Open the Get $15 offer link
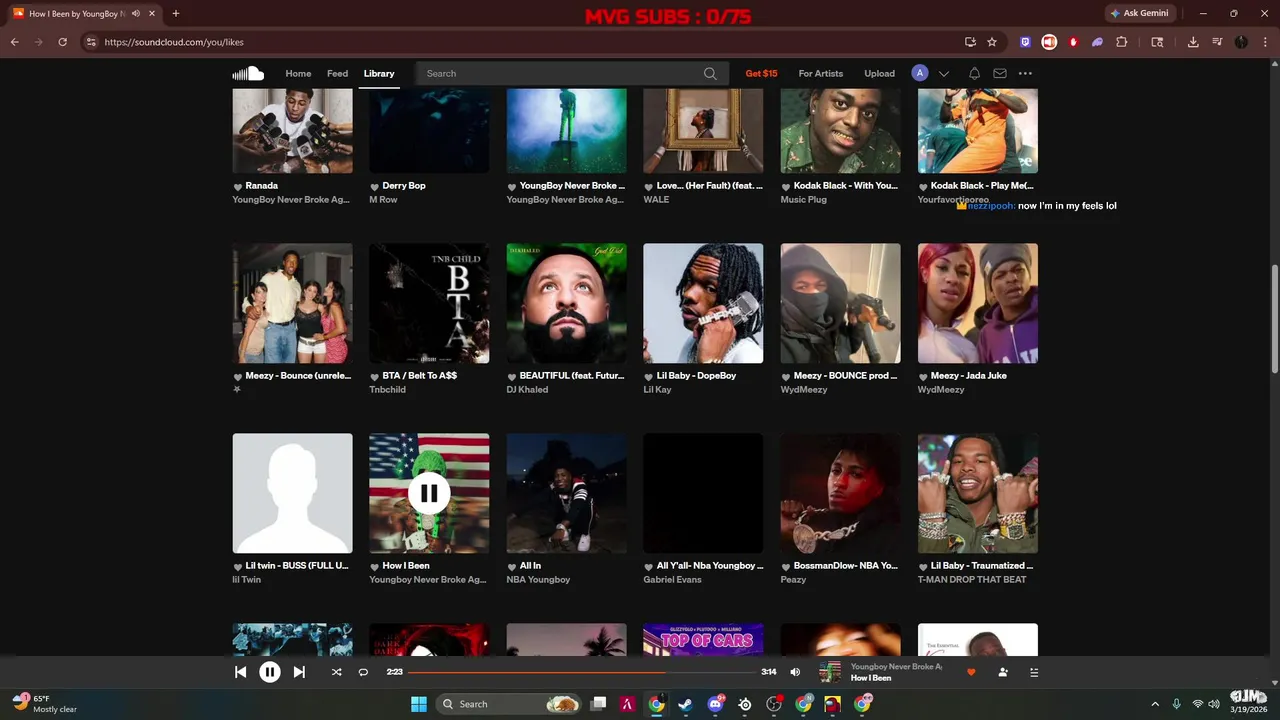 point(761,73)
